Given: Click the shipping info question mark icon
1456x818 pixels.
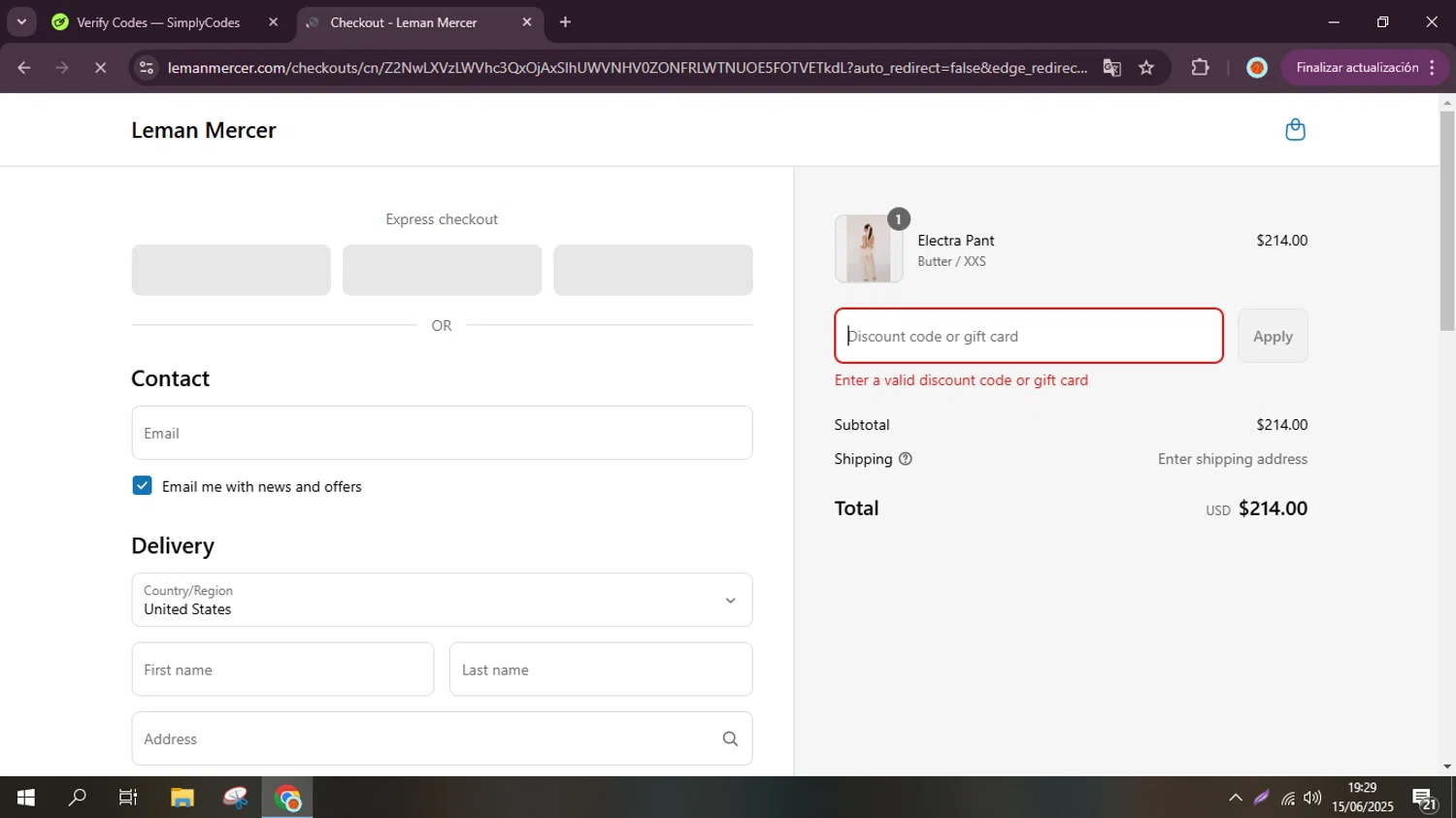Looking at the screenshot, I should (x=906, y=459).
